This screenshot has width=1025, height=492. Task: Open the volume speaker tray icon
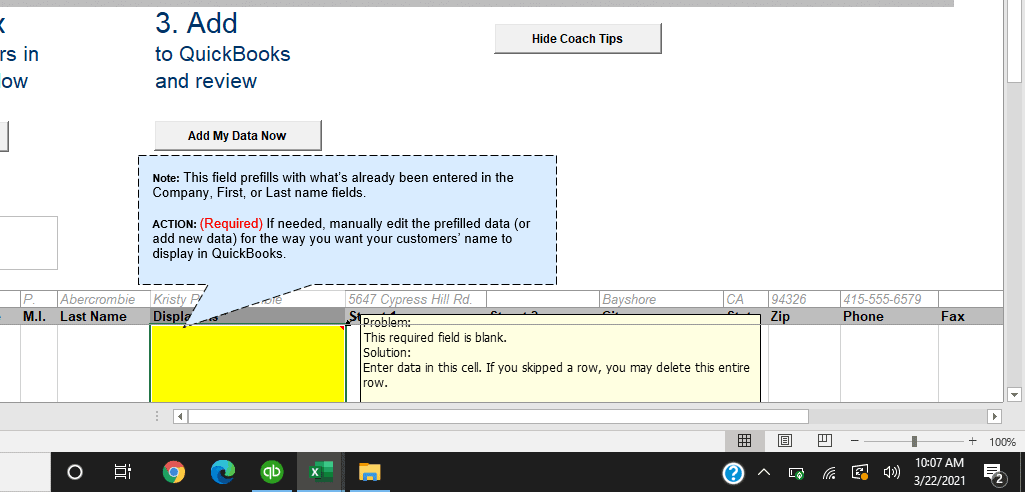point(891,472)
